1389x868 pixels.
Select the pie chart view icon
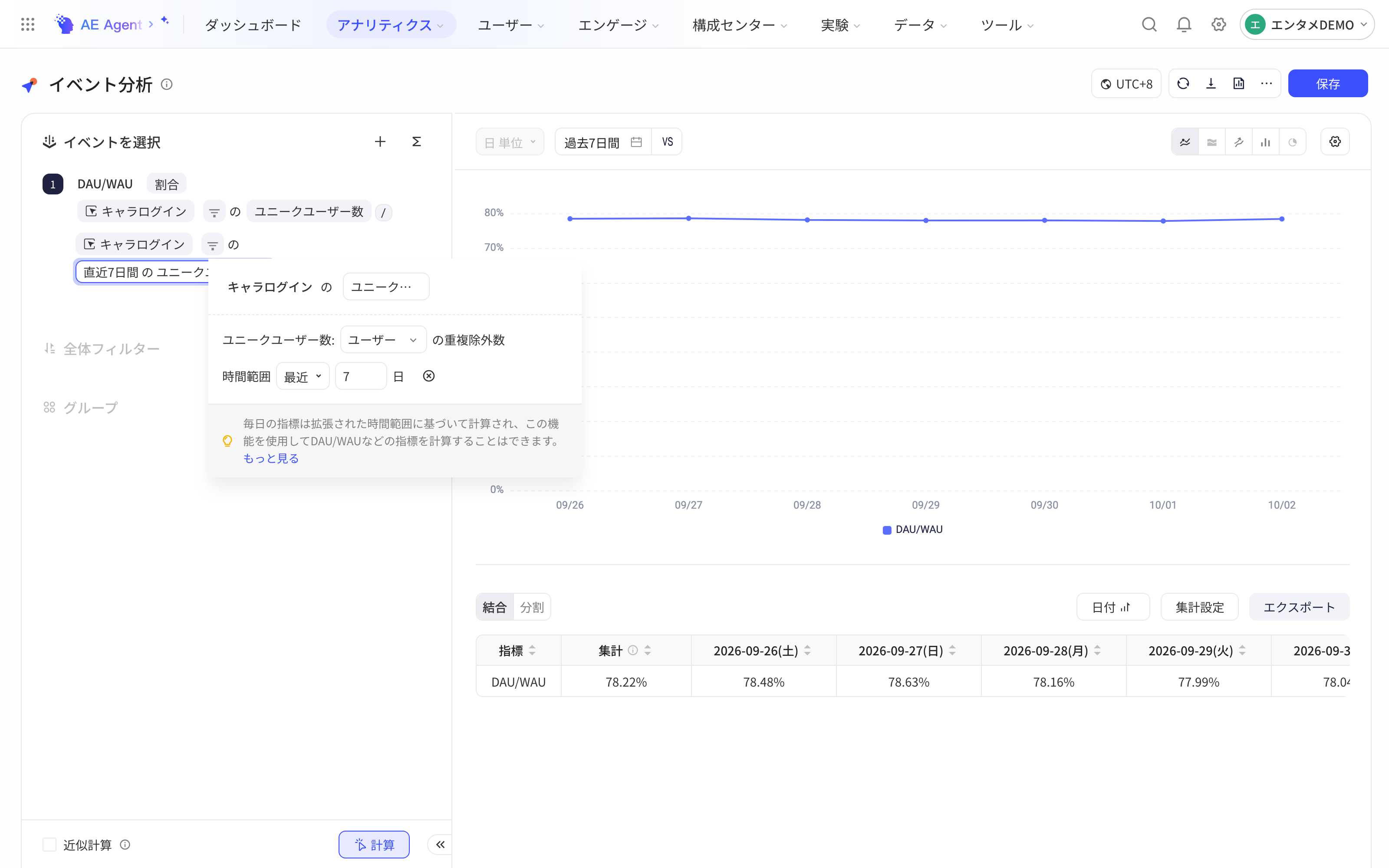1293,142
